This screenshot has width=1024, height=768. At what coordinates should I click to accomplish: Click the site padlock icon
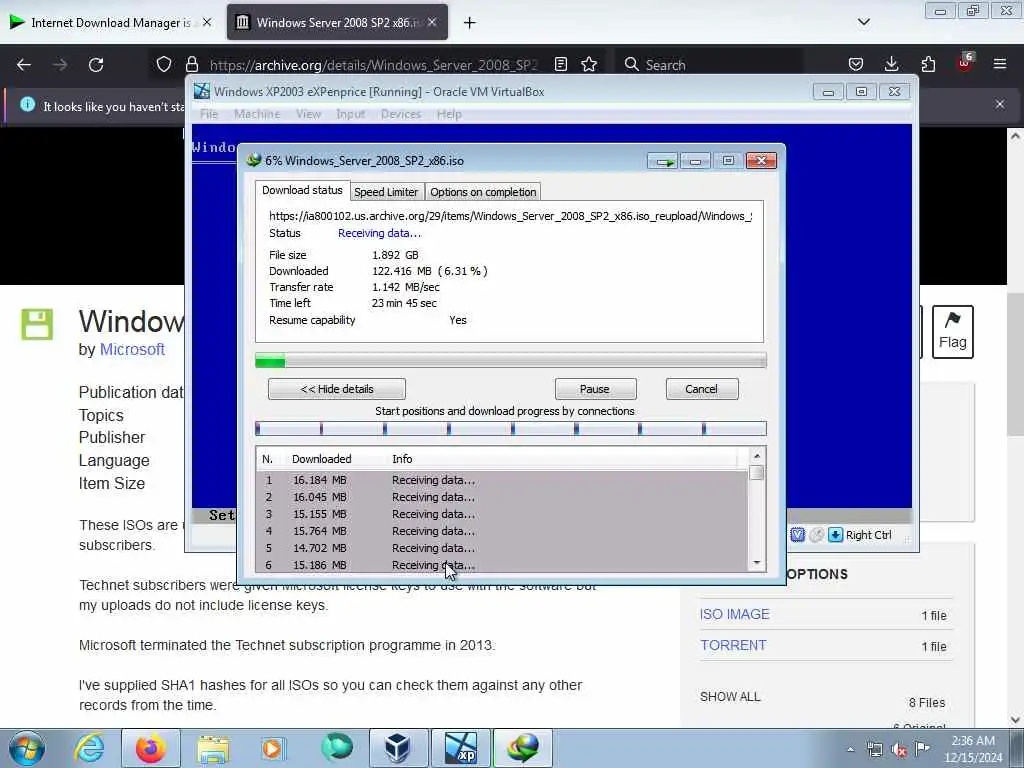click(191, 64)
